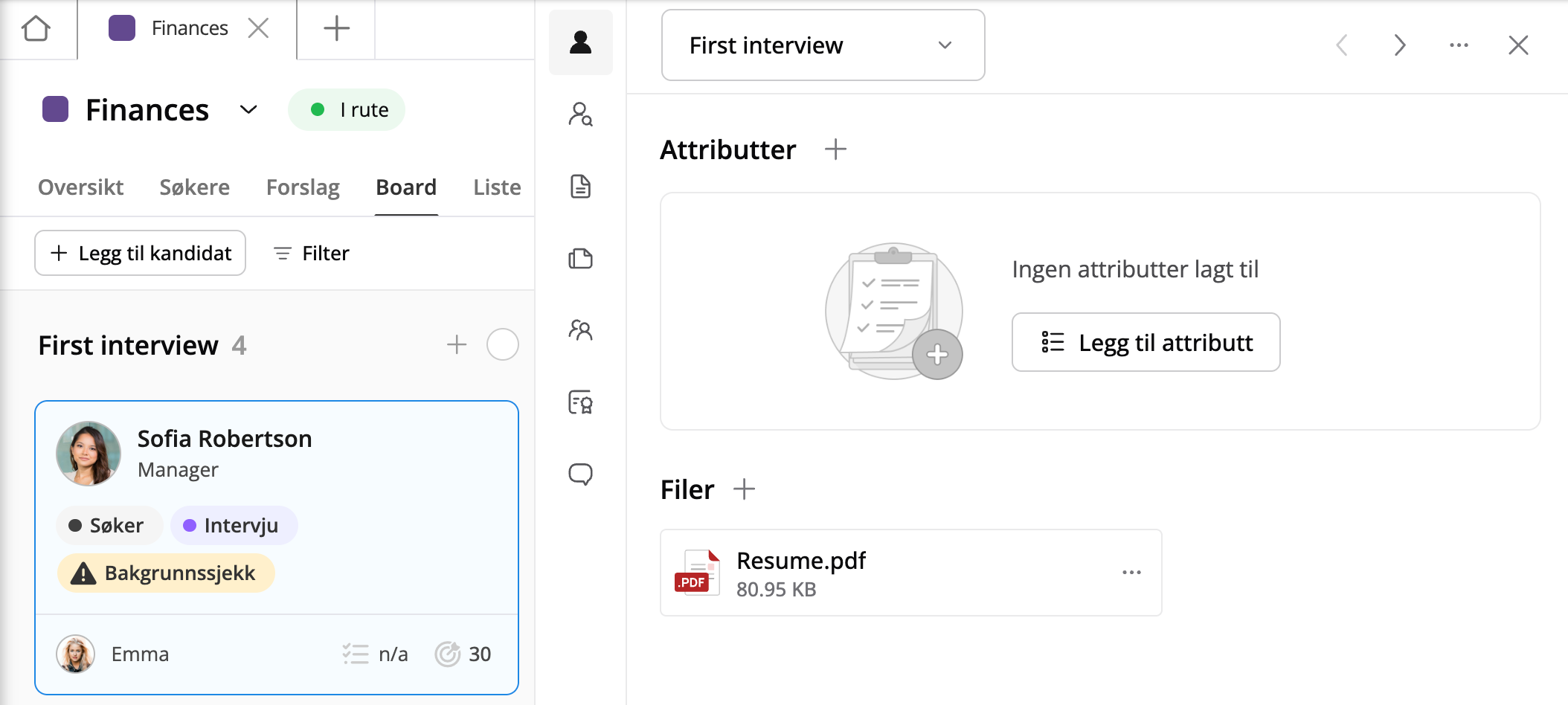Open Resume.pdf more options menu

click(x=1131, y=573)
